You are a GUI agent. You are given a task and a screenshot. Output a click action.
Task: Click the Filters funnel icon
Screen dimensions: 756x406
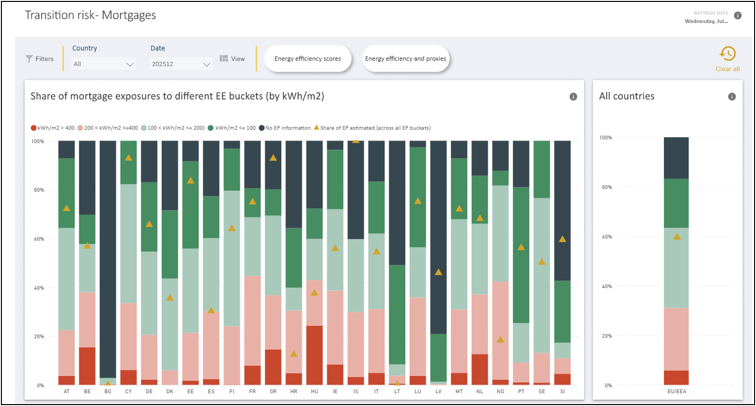click(x=29, y=59)
